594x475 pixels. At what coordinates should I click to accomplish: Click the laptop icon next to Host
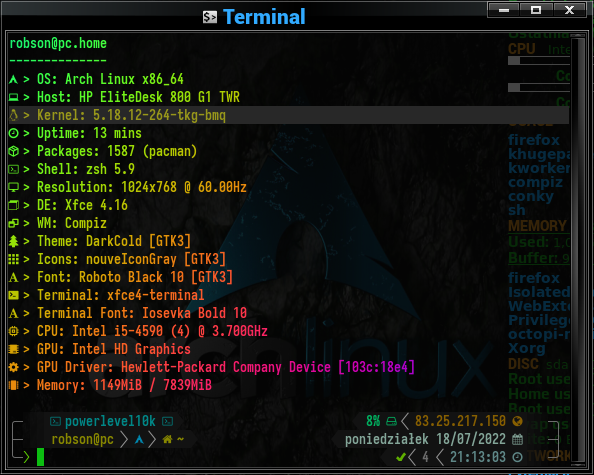pos(13,98)
